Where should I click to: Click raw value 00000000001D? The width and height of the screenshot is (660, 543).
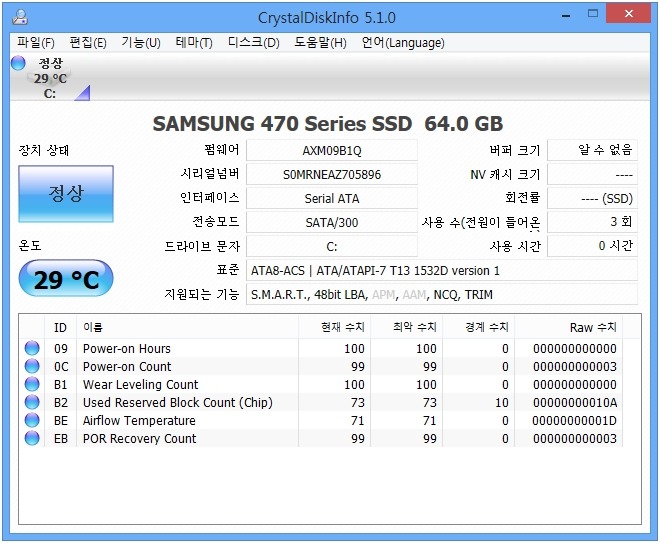click(x=575, y=421)
